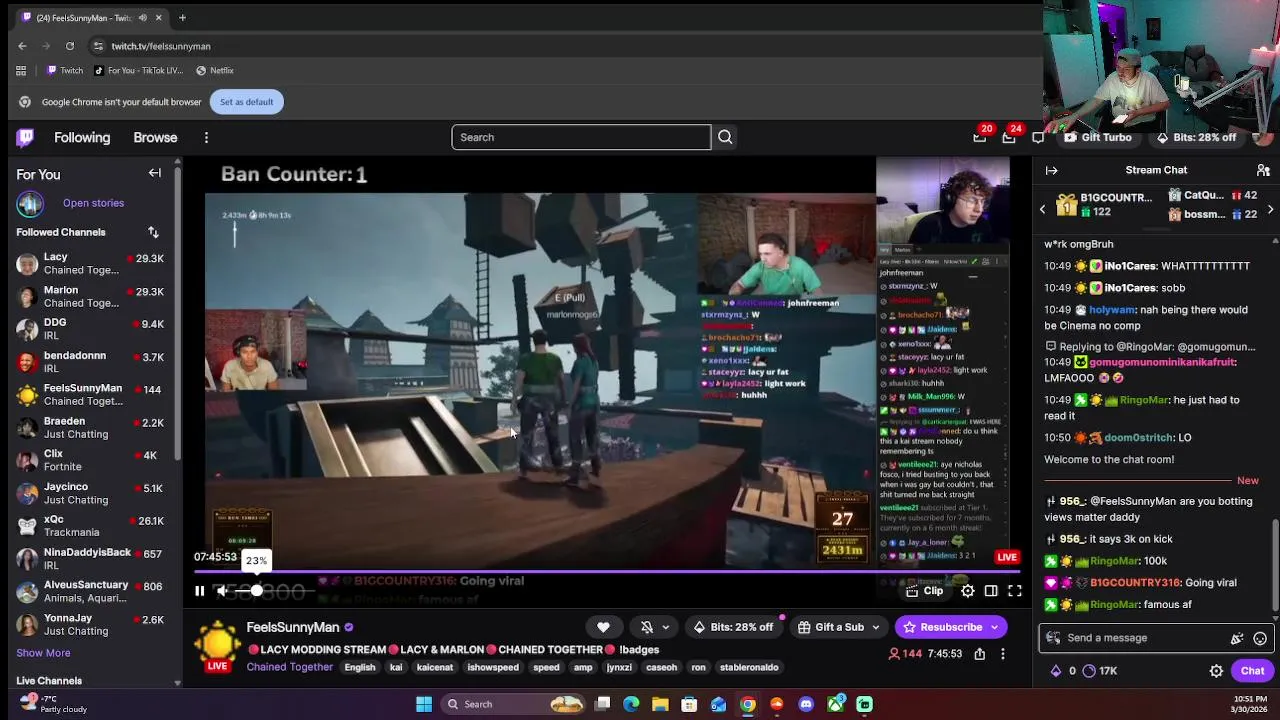The height and width of the screenshot is (720, 1280).
Task: Collapse the For You sidebar
Action: click(x=155, y=173)
